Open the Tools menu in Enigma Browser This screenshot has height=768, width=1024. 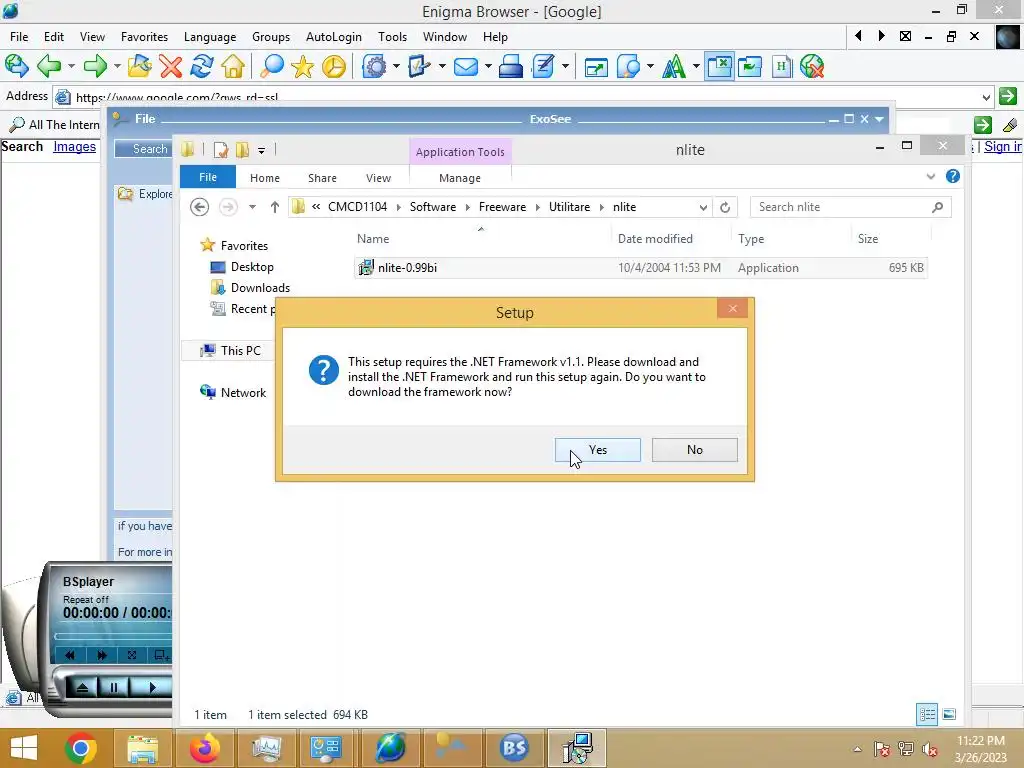(392, 37)
